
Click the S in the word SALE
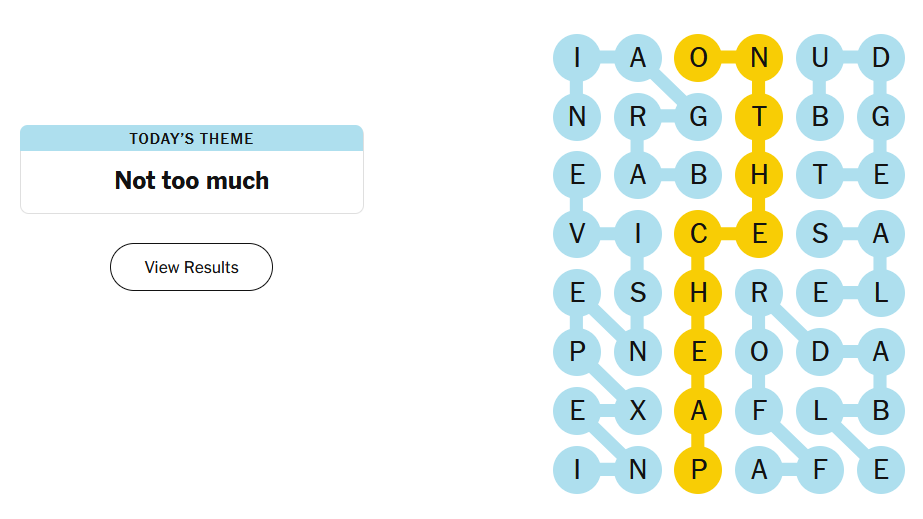point(820,234)
